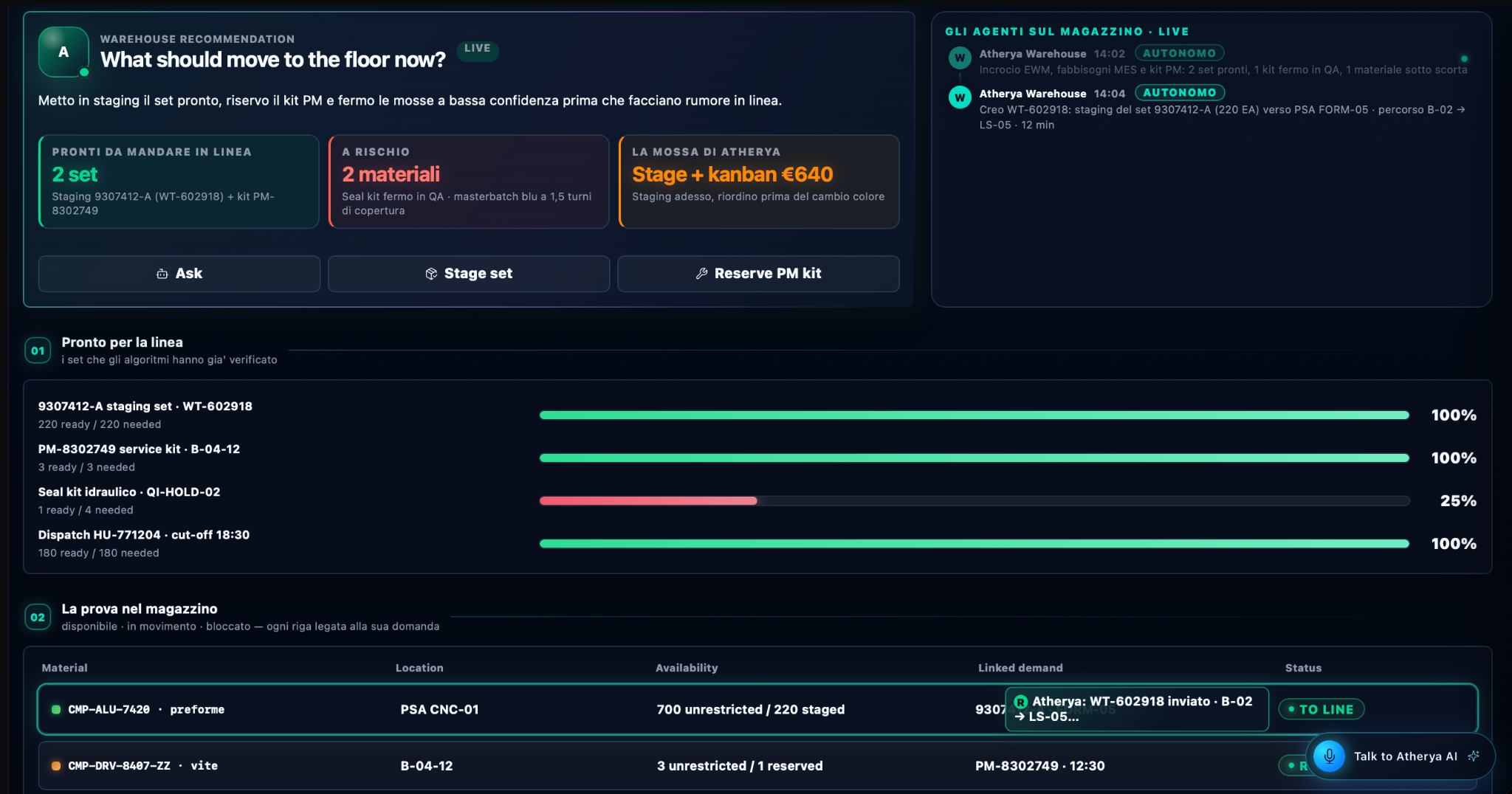The height and width of the screenshot is (794, 1512).
Task: Click the 01 section badge
Action: pos(38,351)
